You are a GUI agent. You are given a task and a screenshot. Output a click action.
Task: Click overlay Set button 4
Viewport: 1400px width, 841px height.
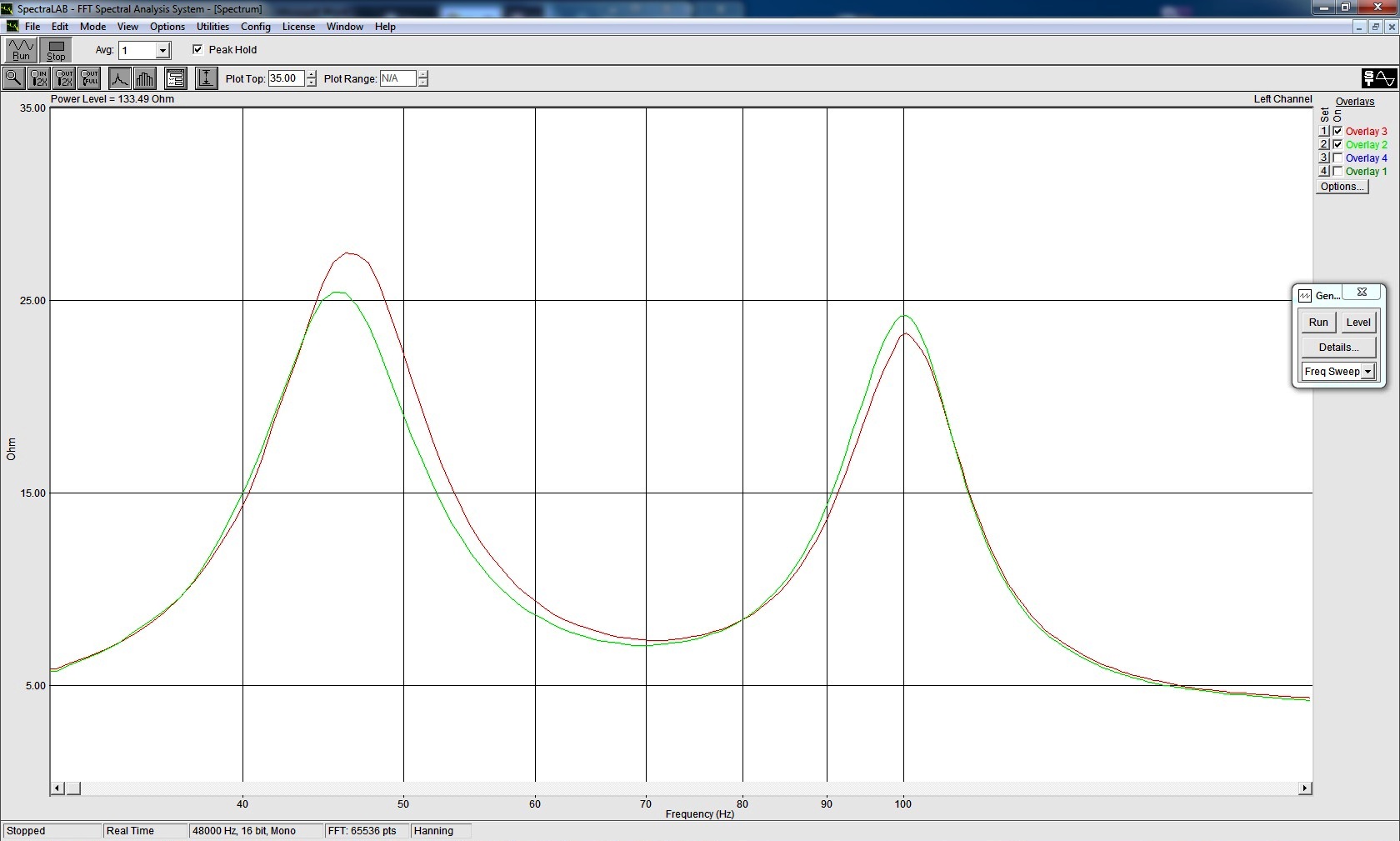1324,171
